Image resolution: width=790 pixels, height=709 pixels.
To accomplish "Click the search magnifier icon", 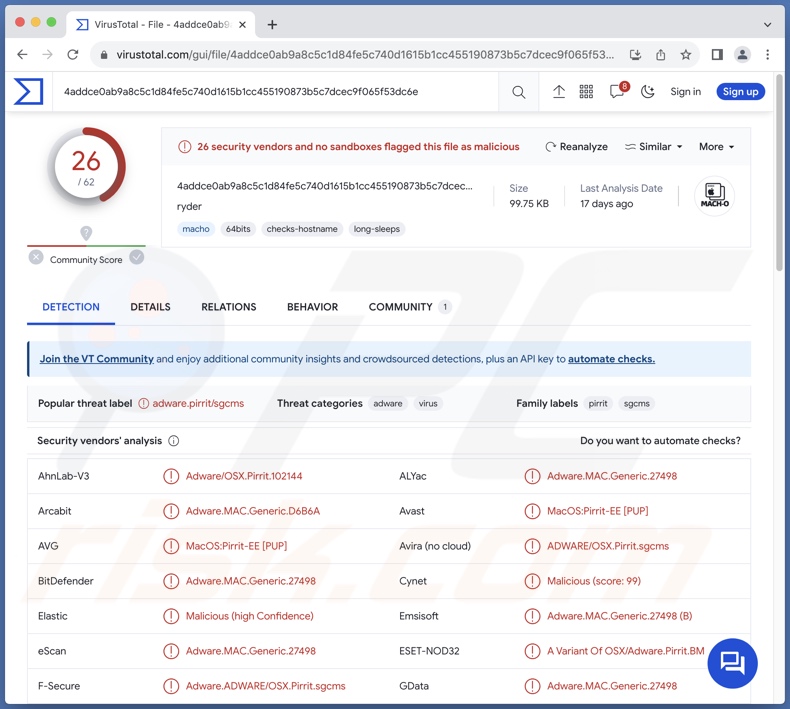I will [x=518, y=92].
